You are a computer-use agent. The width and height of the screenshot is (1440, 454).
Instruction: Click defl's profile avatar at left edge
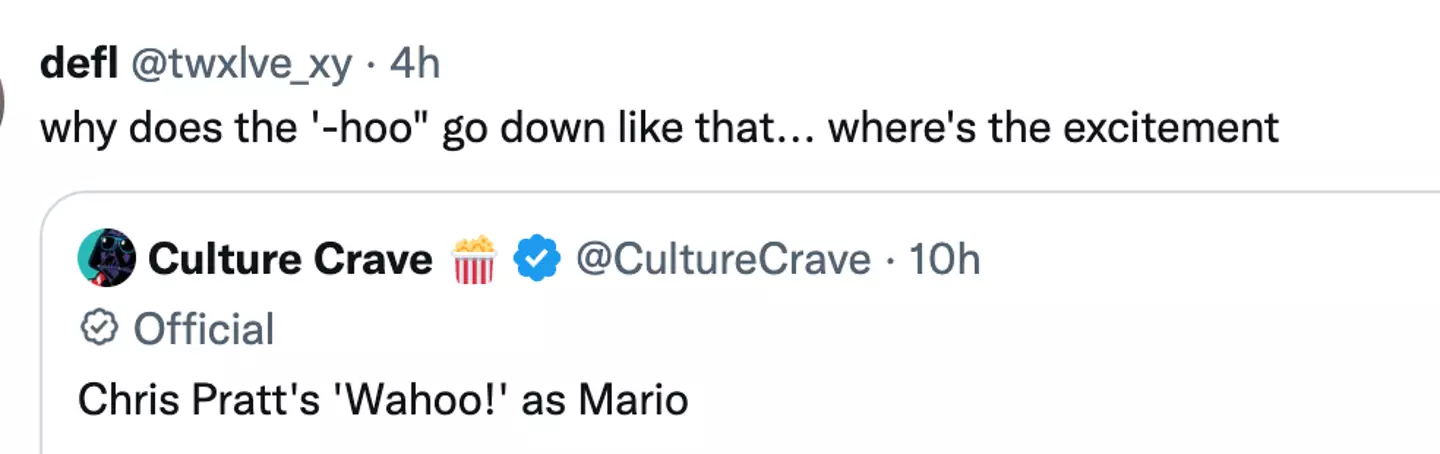coord(4,104)
